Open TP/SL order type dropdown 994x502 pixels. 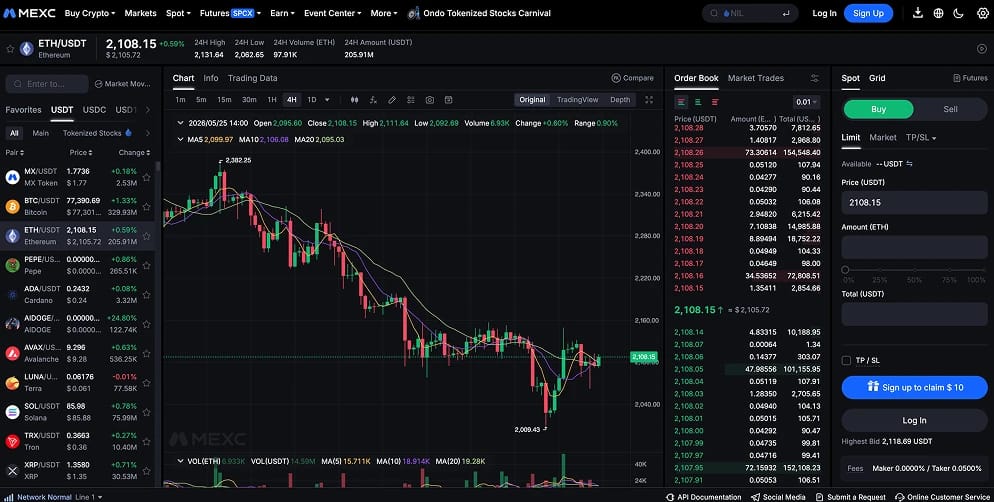coord(921,138)
